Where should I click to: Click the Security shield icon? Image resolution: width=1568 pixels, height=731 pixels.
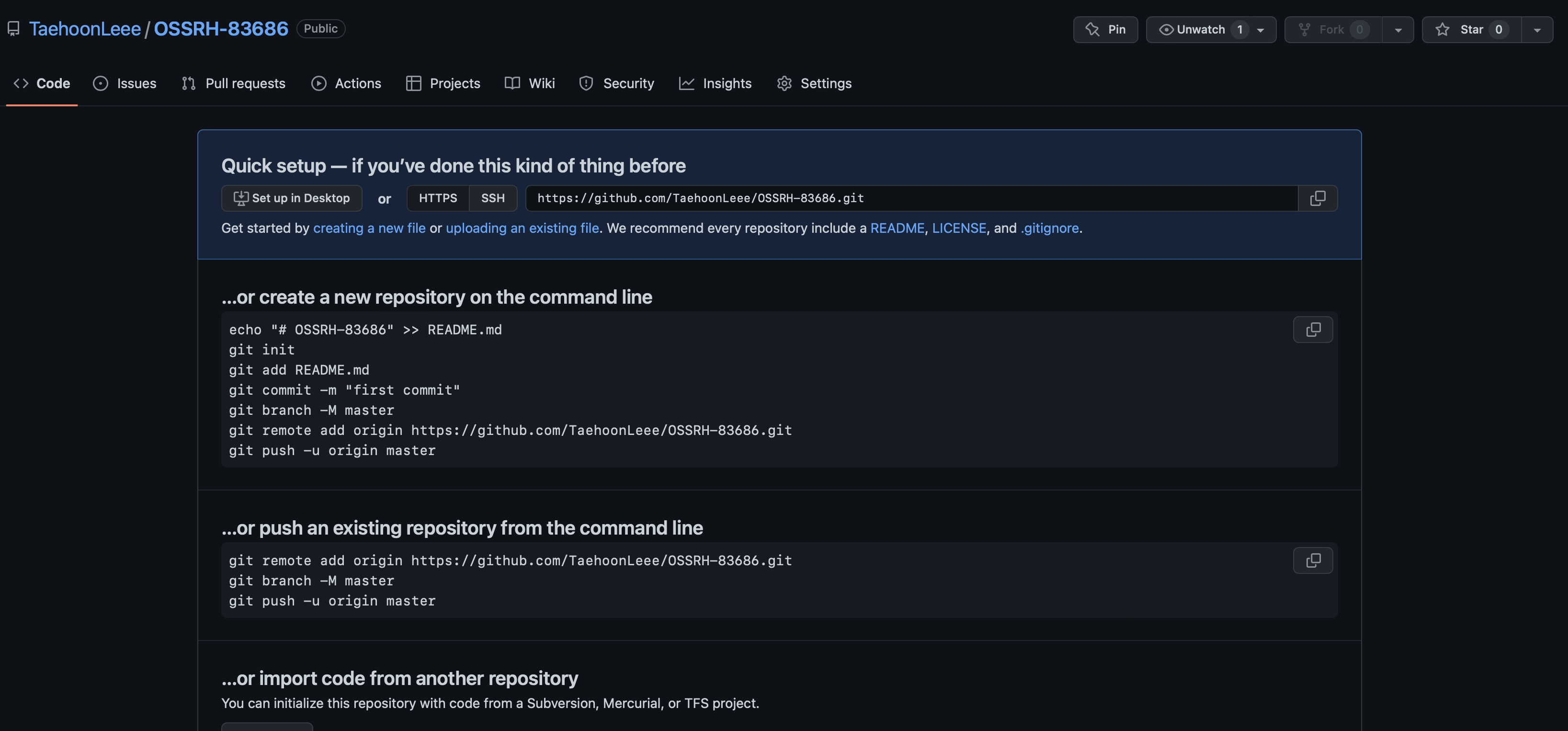point(586,83)
